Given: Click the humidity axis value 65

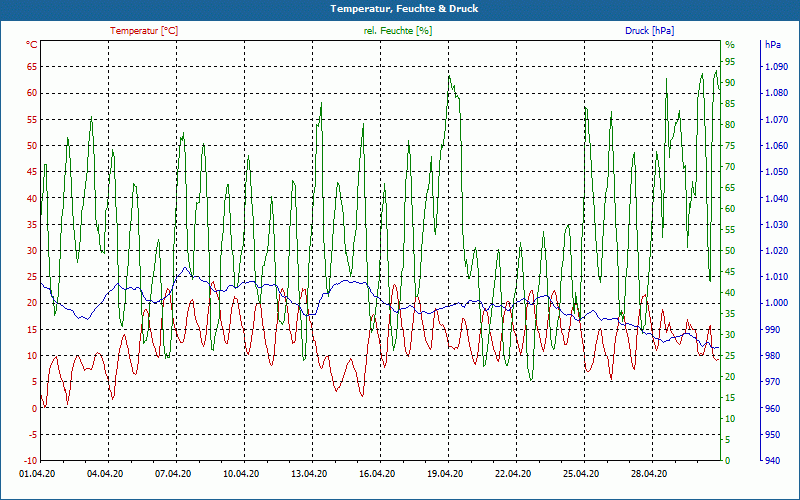Looking at the screenshot, I should coord(730,188).
